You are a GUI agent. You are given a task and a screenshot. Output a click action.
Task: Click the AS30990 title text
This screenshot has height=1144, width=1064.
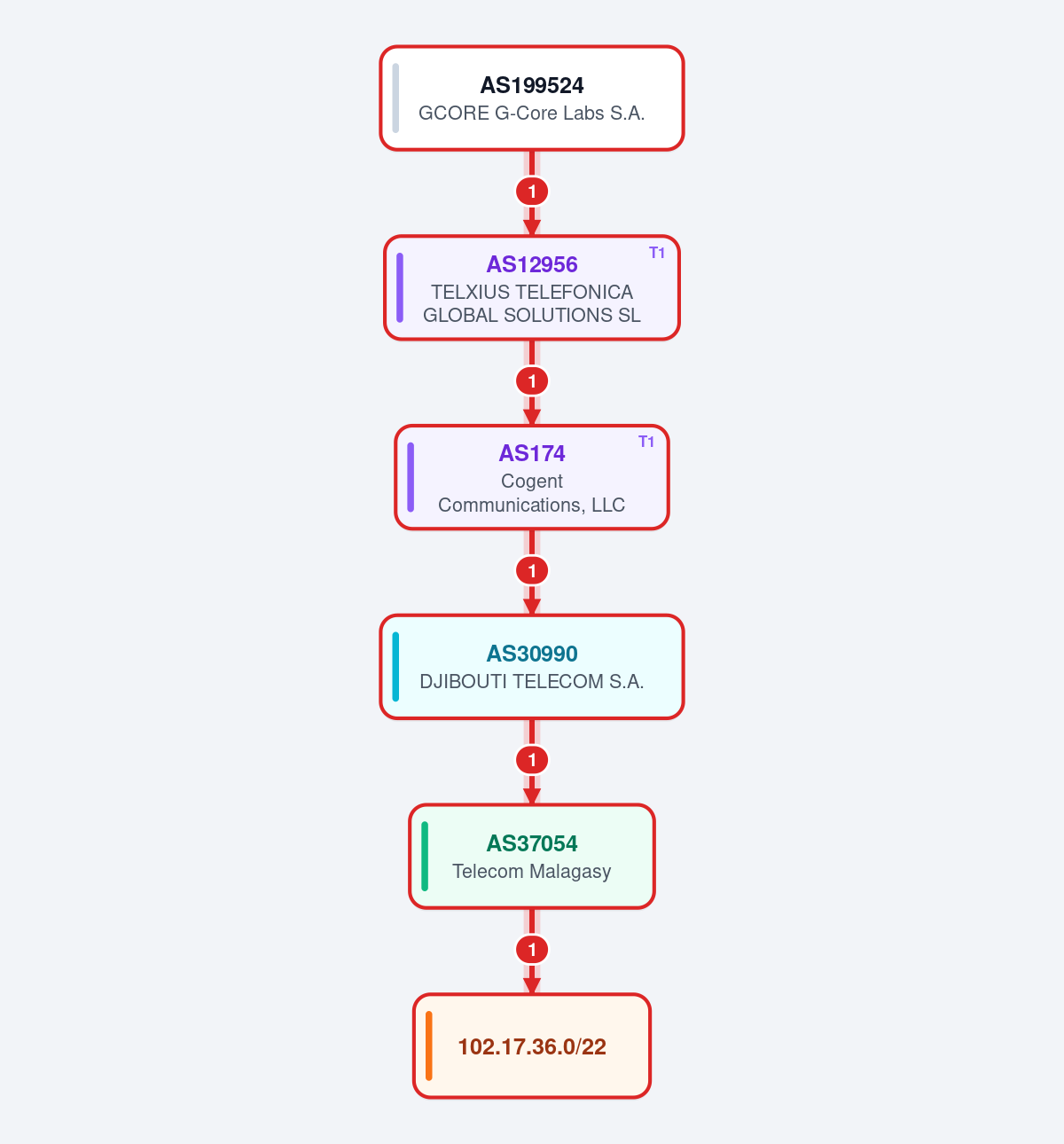[x=532, y=654]
